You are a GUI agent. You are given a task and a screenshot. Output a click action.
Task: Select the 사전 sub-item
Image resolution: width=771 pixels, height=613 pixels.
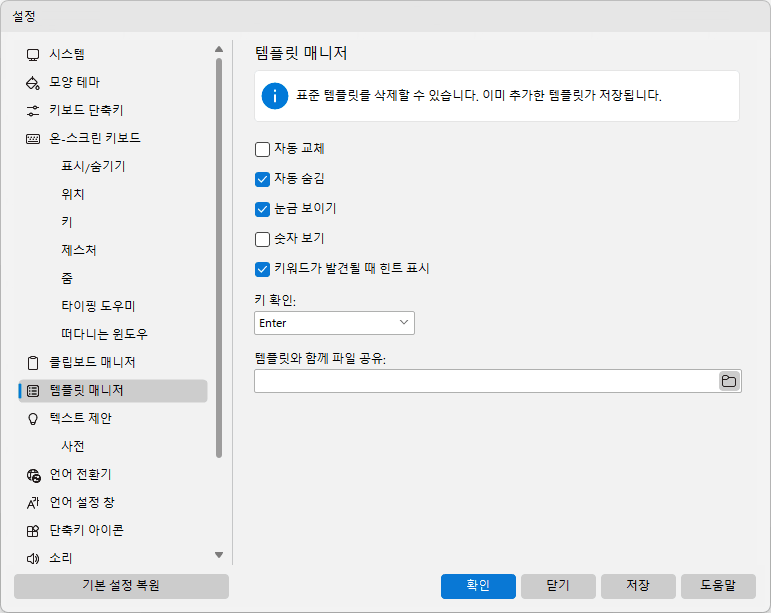coord(73,447)
